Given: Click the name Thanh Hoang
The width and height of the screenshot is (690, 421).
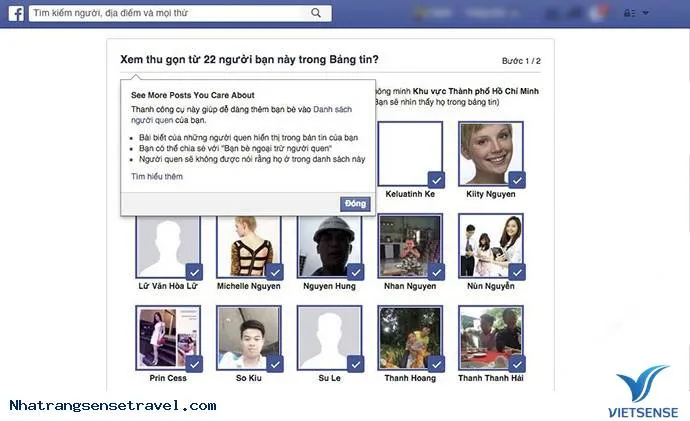Looking at the screenshot, I should coord(410,378).
